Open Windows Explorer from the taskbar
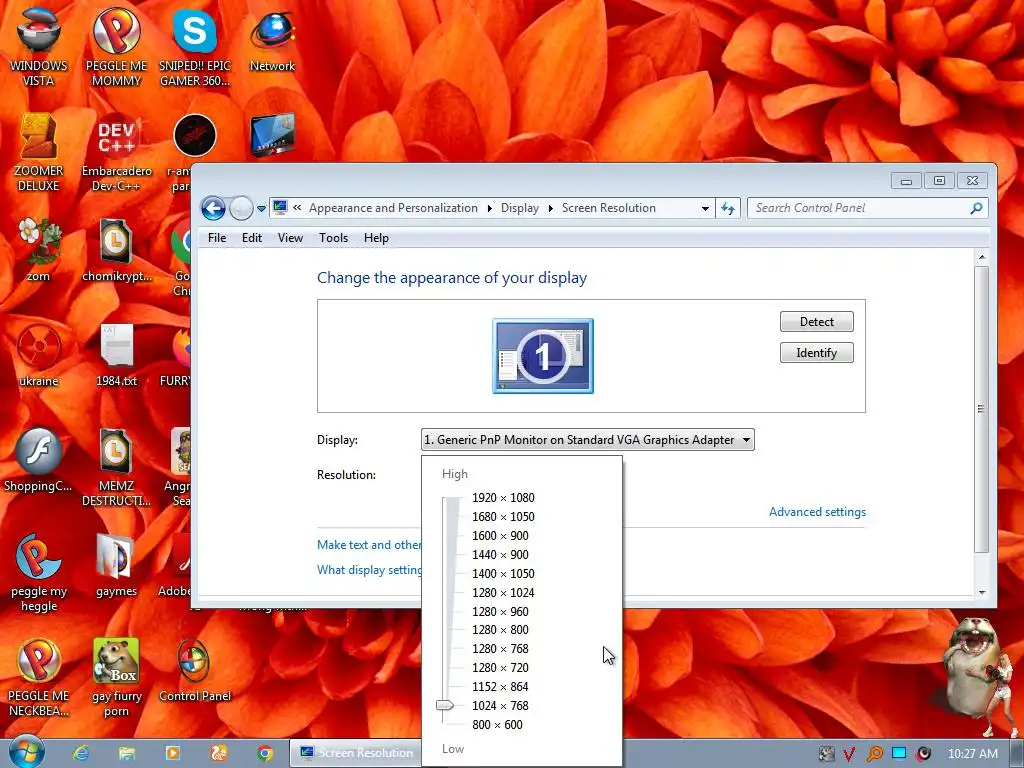The height and width of the screenshot is (768, 1024). [127, 753]
